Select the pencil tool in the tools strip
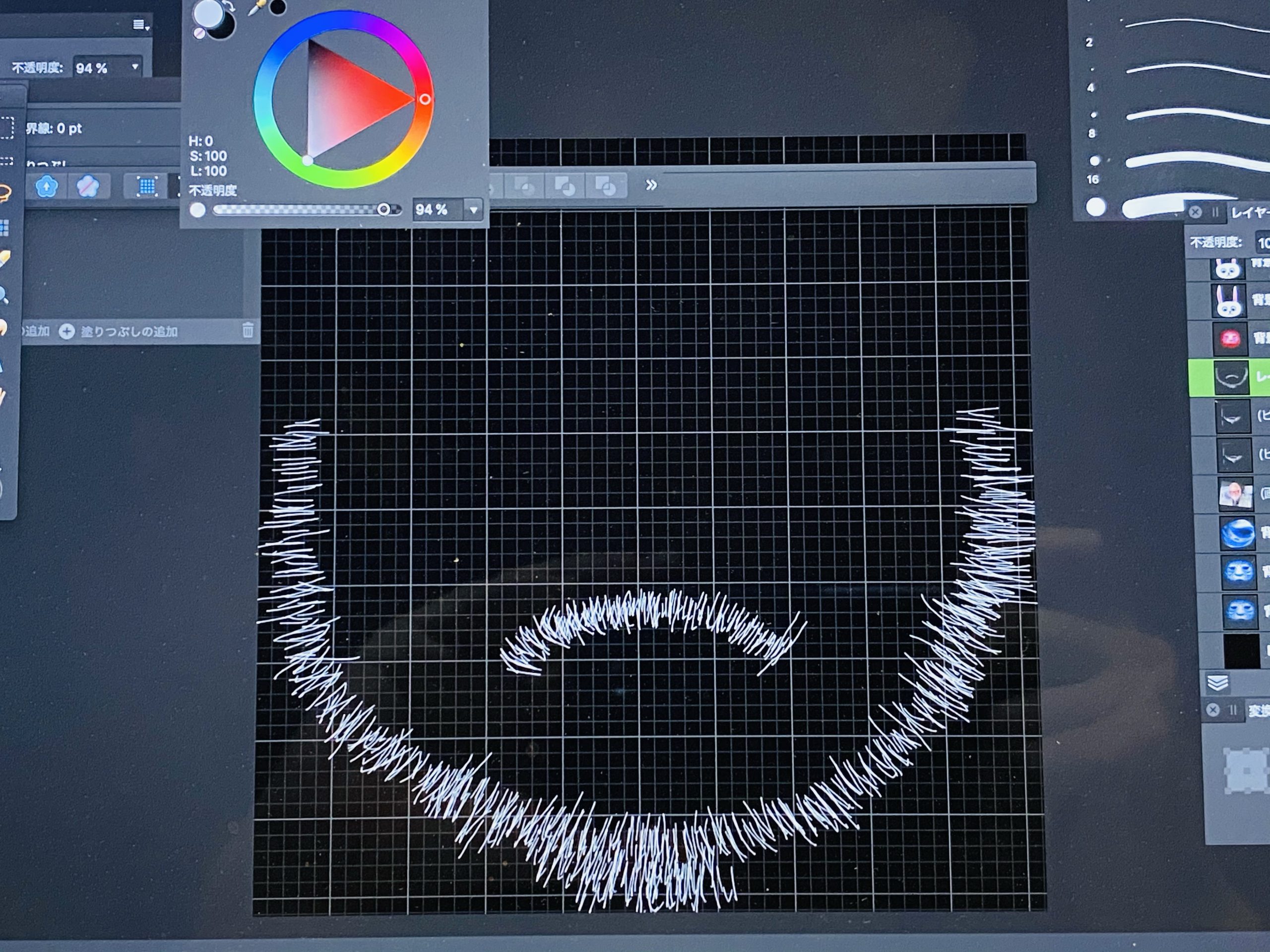This screenshot has width=1270, height=952. [x=4, y=259]
